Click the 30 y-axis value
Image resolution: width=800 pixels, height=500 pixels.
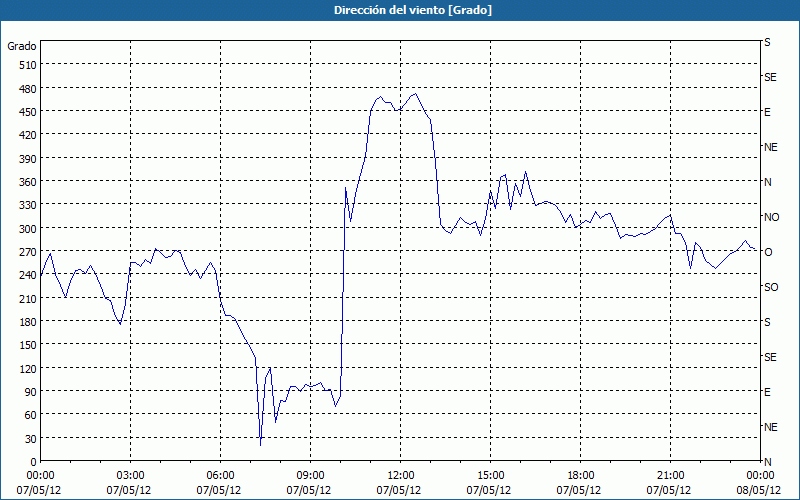tap(31, 439)
